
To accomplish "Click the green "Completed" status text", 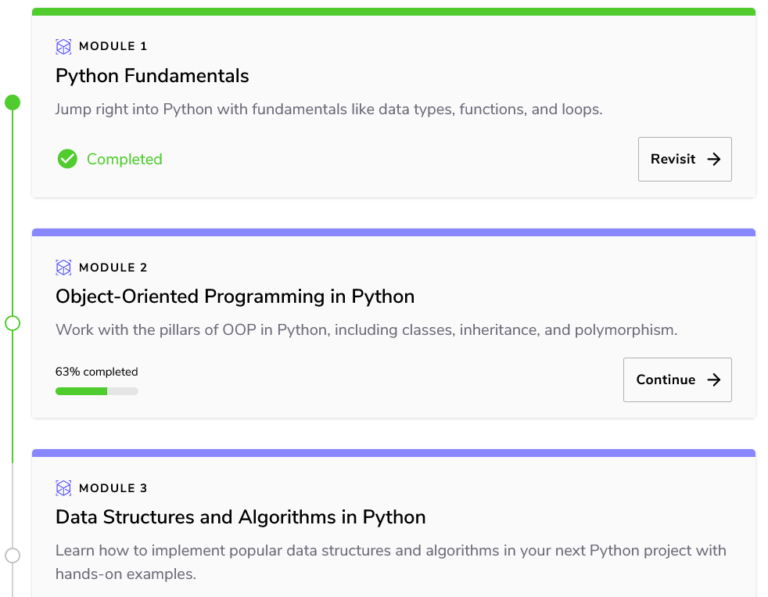I will coord(124,159).
